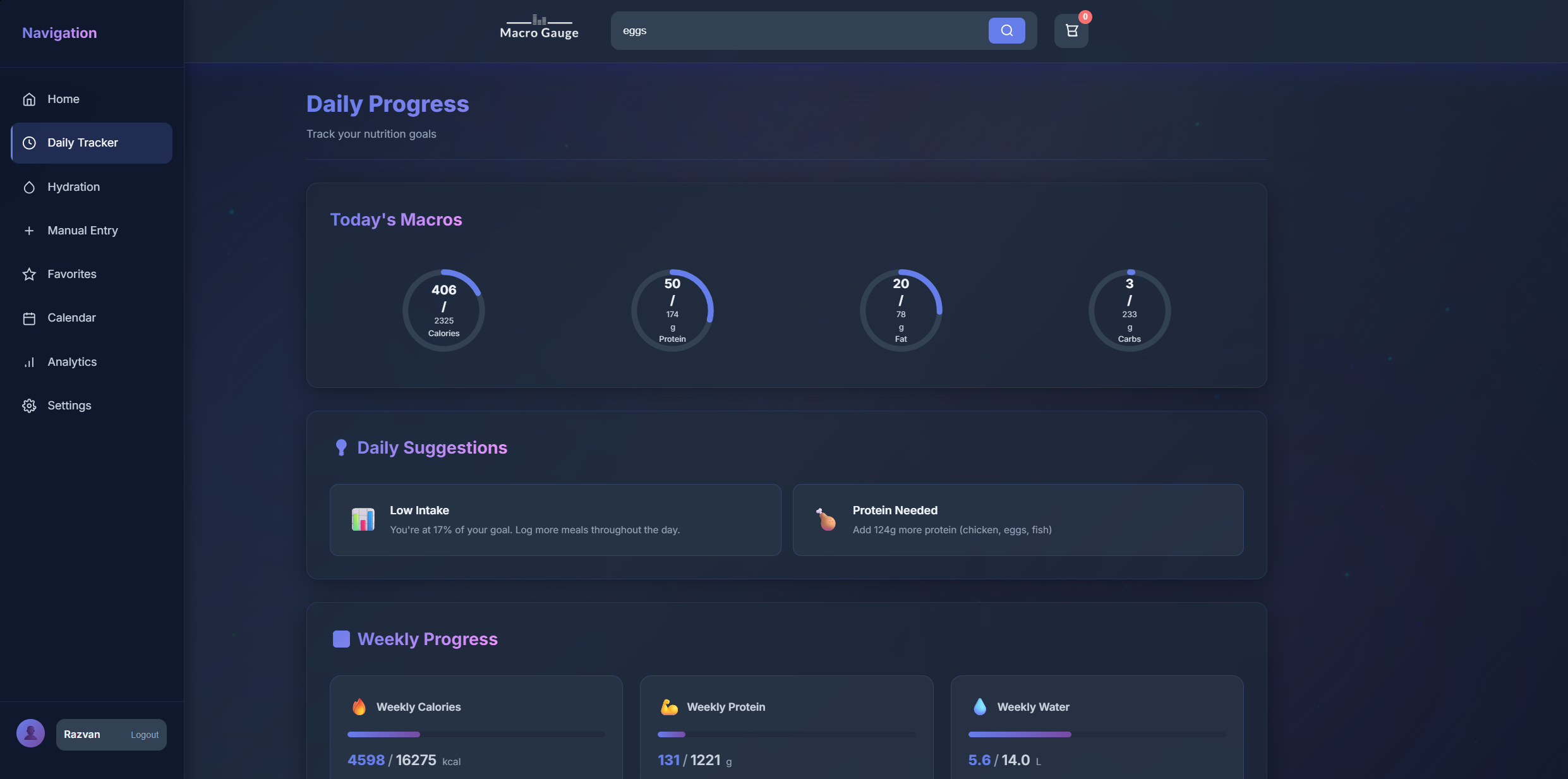
Task: Click the Favorites star icon
Action: 29,274
